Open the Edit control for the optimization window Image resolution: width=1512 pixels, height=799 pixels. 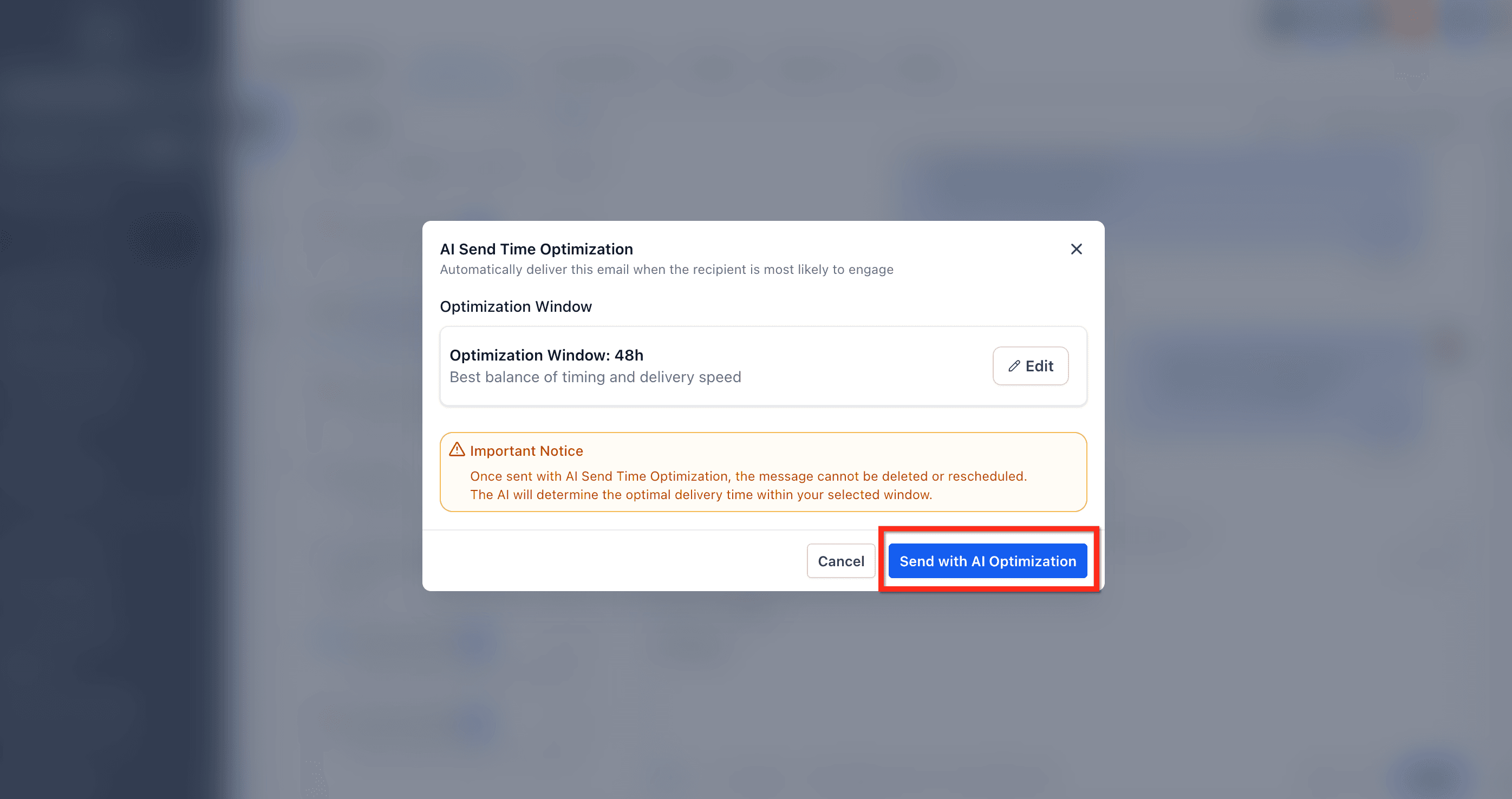tap(1030, 365)
